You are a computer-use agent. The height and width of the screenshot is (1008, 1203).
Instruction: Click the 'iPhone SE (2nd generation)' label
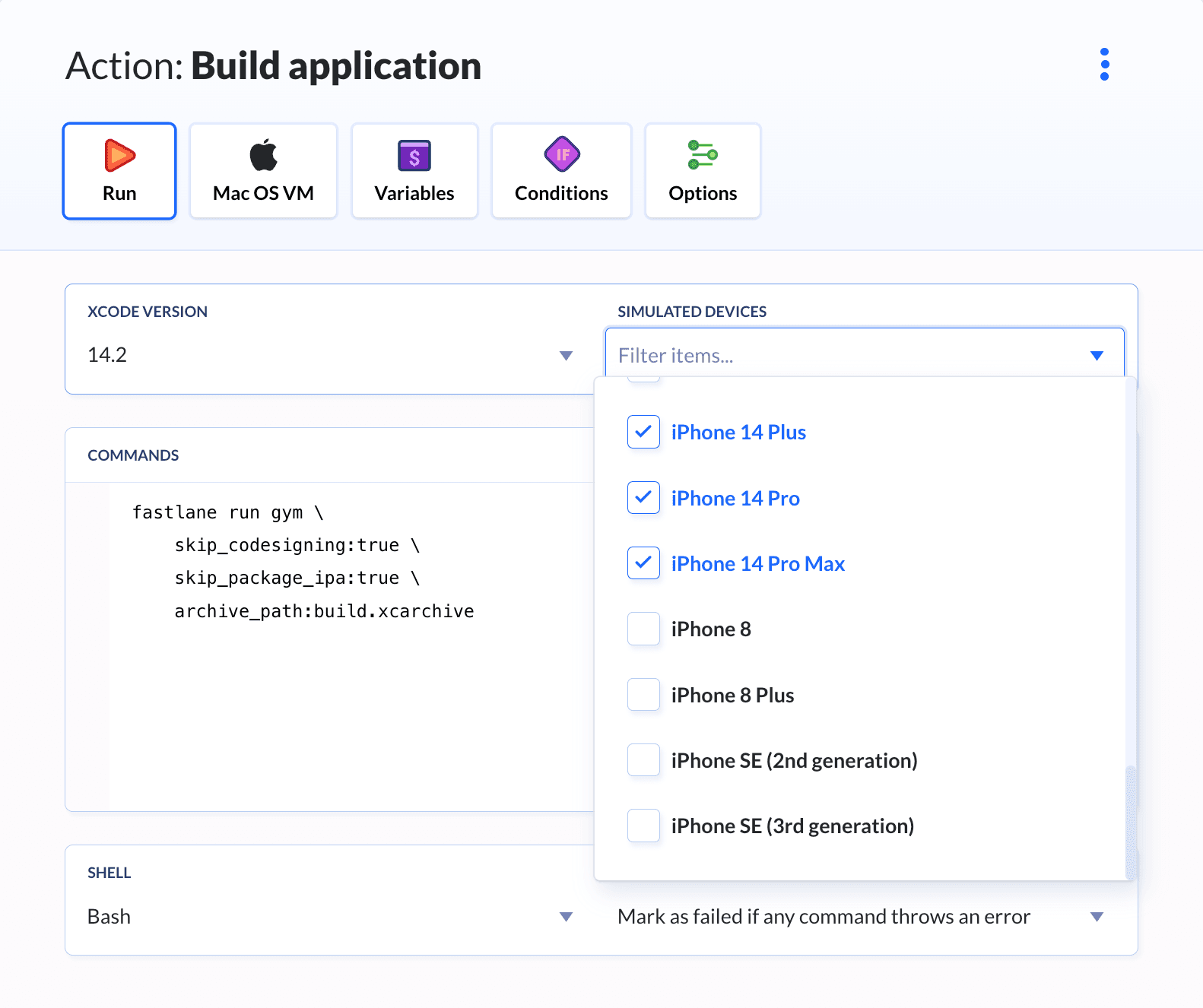(794, 760)
